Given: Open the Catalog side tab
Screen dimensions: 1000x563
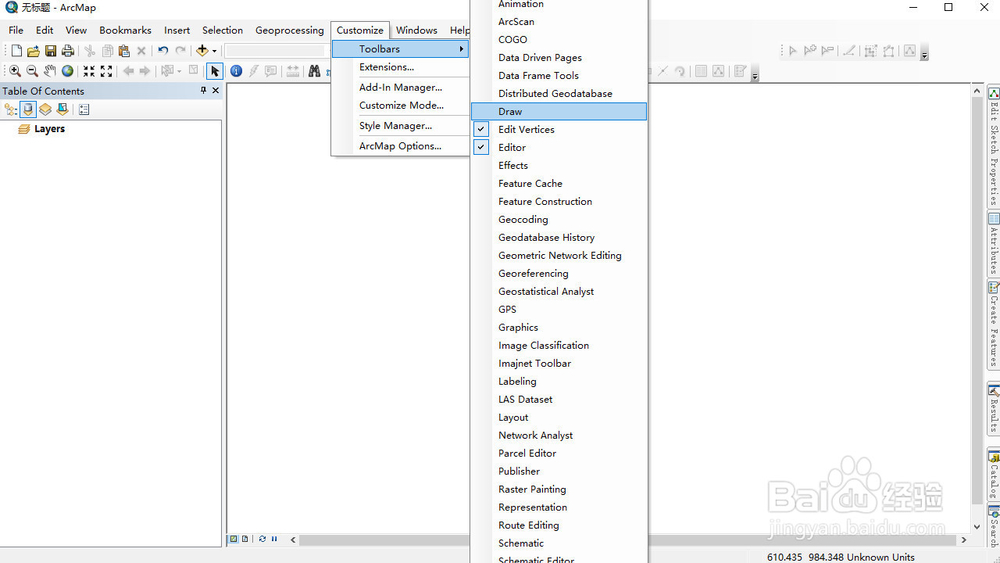Looking at the screenshot, I should pos(994,475).
